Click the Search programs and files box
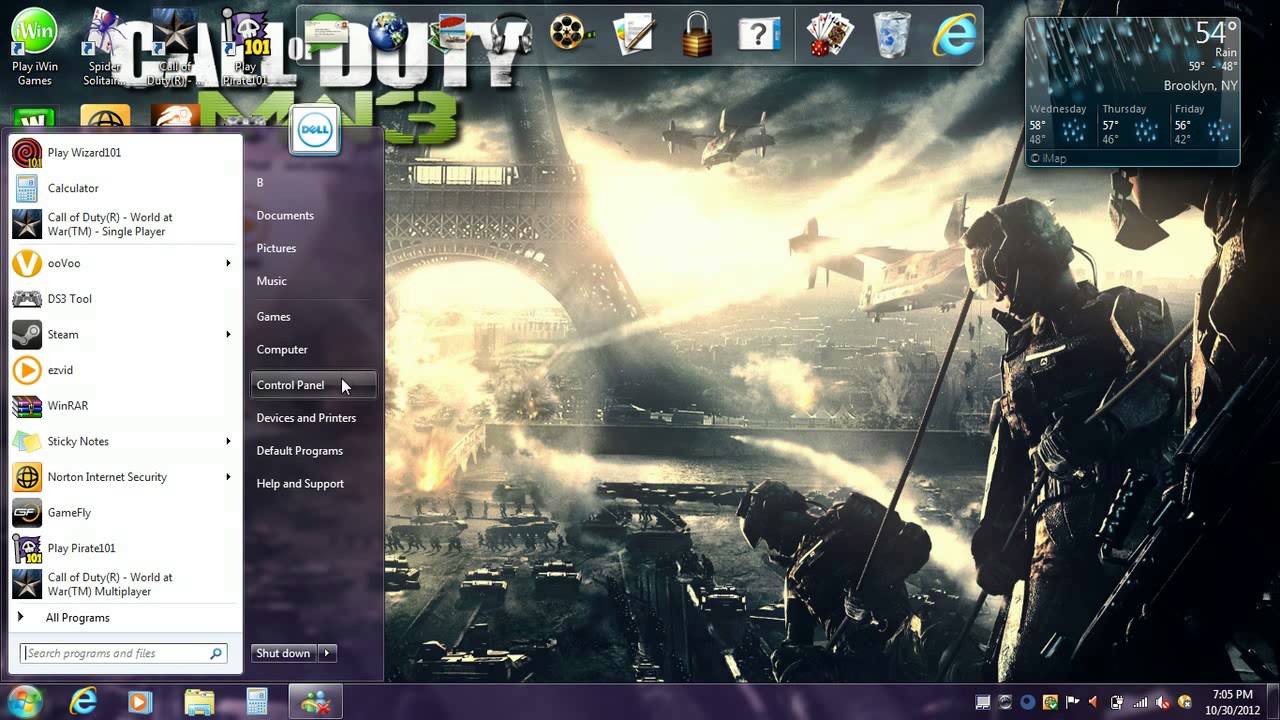The width and height of the screenshot is (1280, 720). pyautogui.click(x=124, y=653)
